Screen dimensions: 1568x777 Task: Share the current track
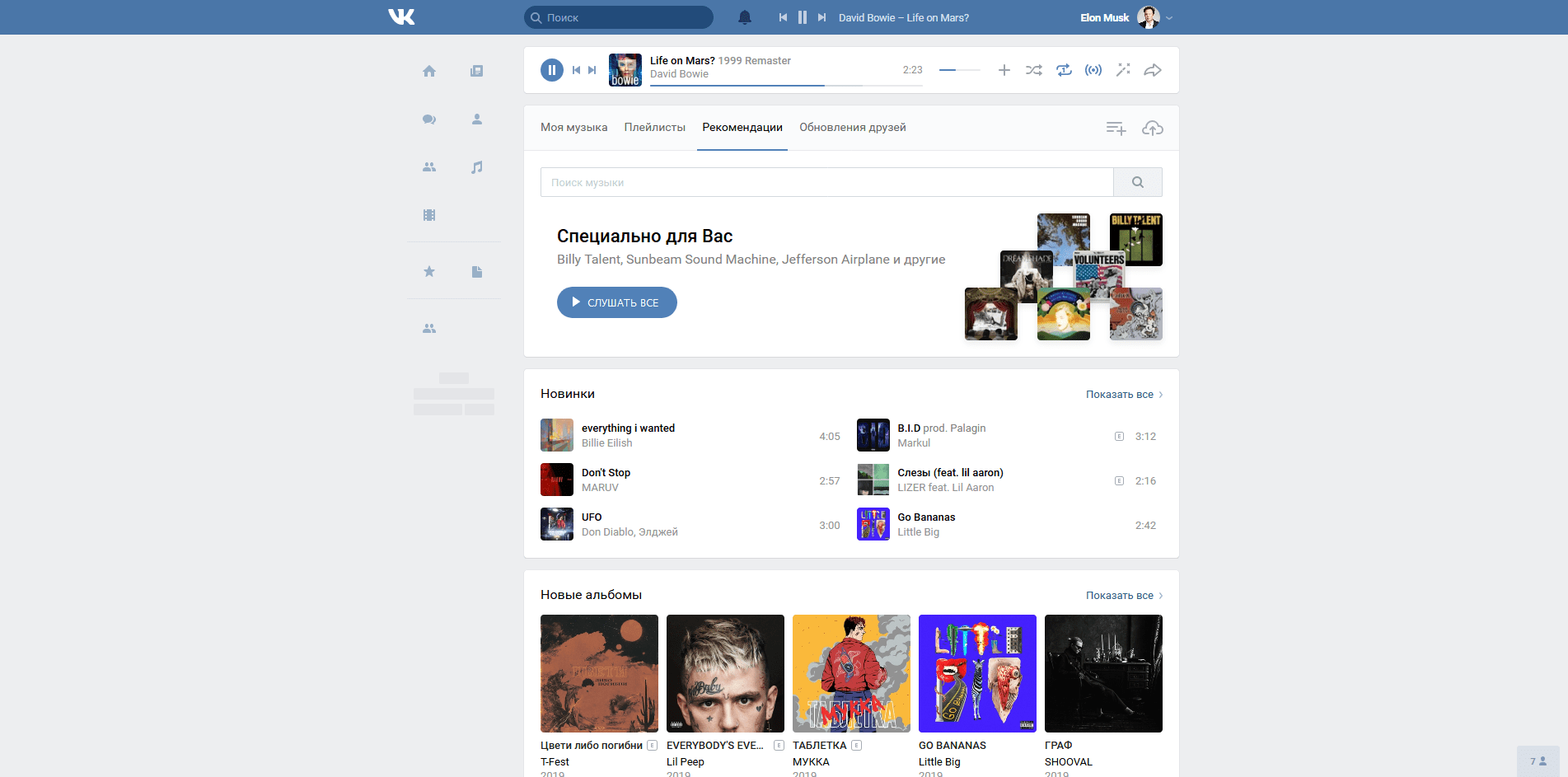[x=1153, y=70]
